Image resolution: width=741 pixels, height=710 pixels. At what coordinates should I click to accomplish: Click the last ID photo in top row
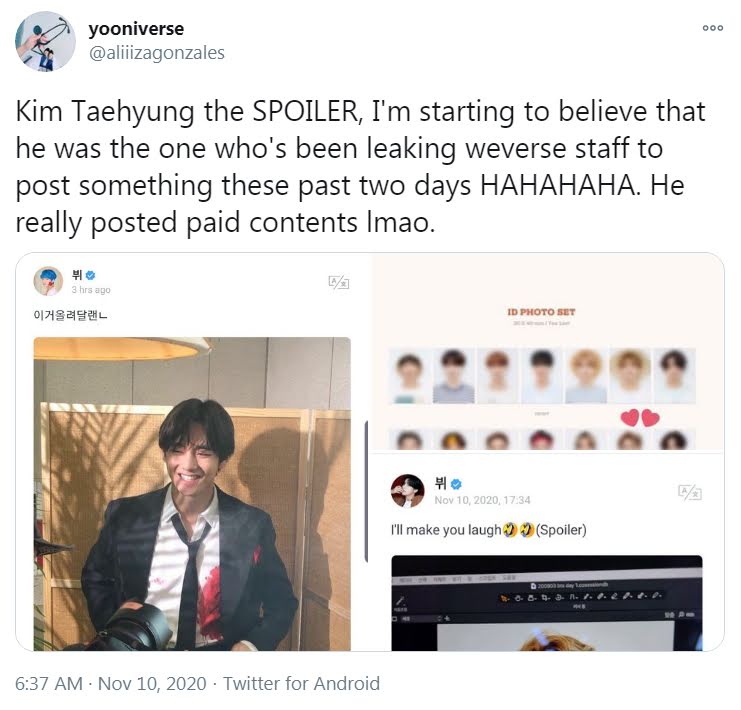click(x=674, y=376)
